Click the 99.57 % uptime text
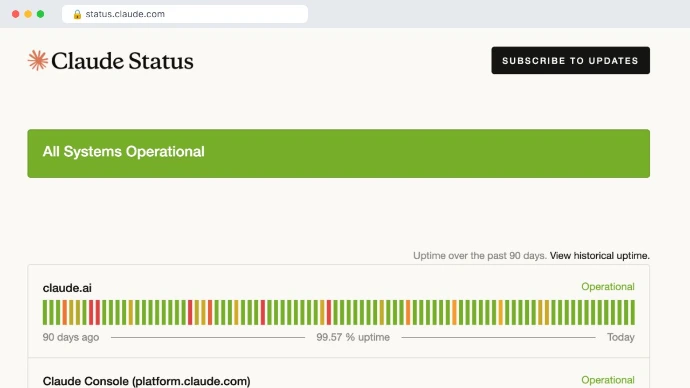This screenshot has height=388, width=690. (x=353, y=337)
